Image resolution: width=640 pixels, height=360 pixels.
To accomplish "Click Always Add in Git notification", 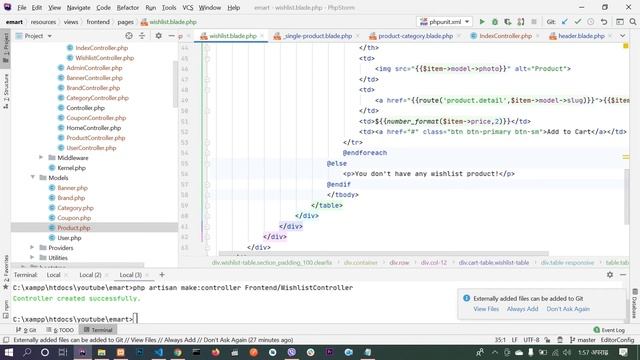I will [522, 309].
